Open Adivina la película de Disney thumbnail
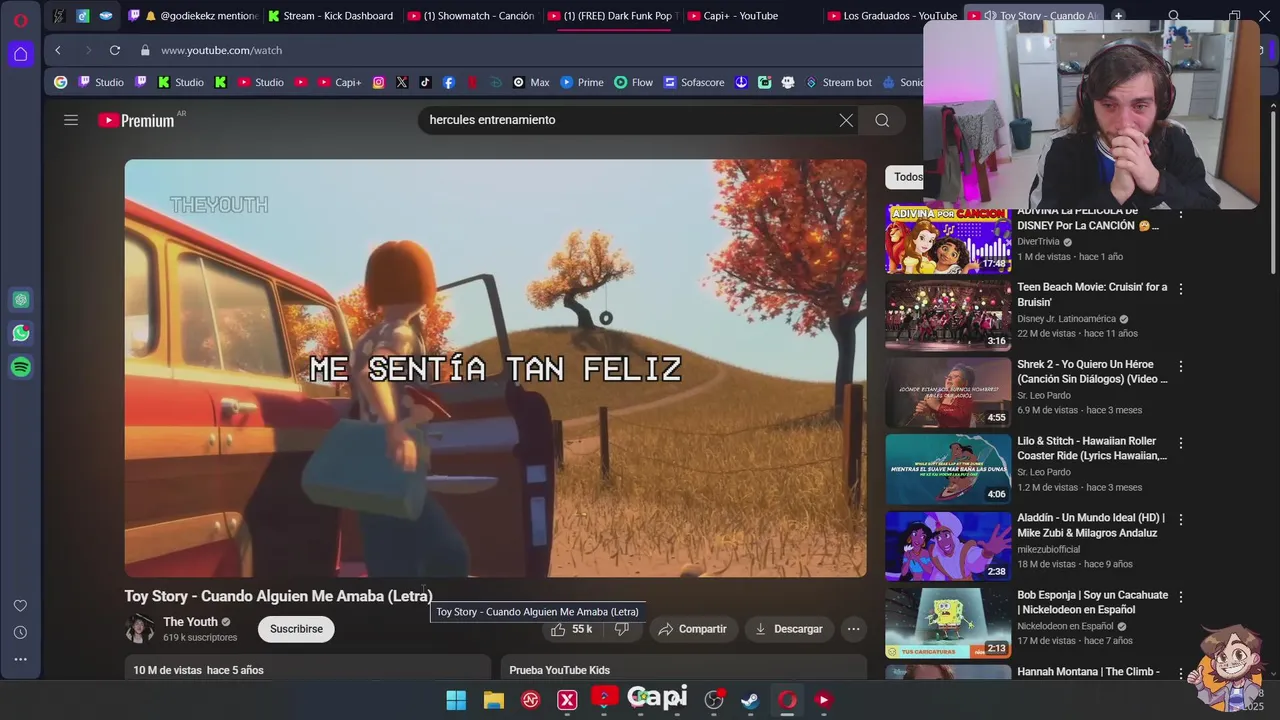 948,239
